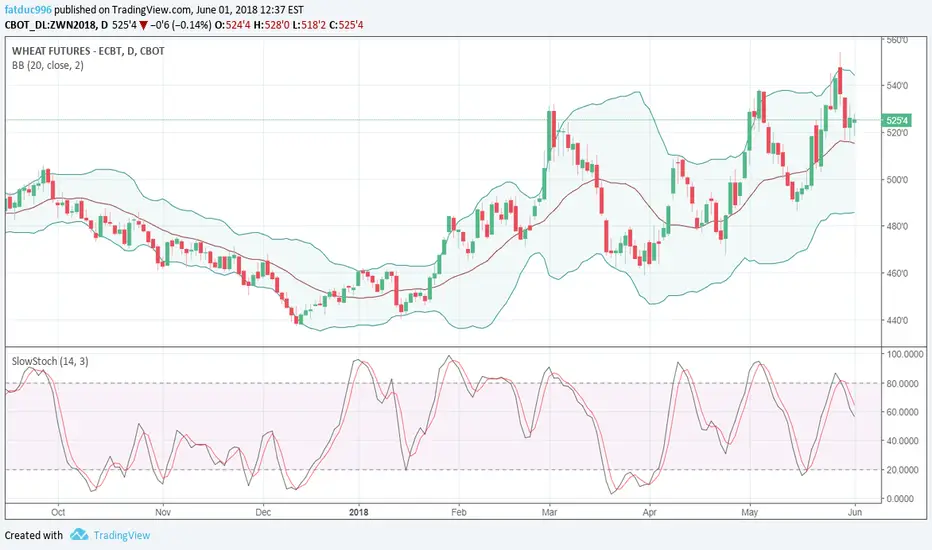The width and height of the screenshot is (932, 550).
Task: Click the WHEAT FUTURES - ECBT, D, CBOT title
Action: click(x=88, y=51)
